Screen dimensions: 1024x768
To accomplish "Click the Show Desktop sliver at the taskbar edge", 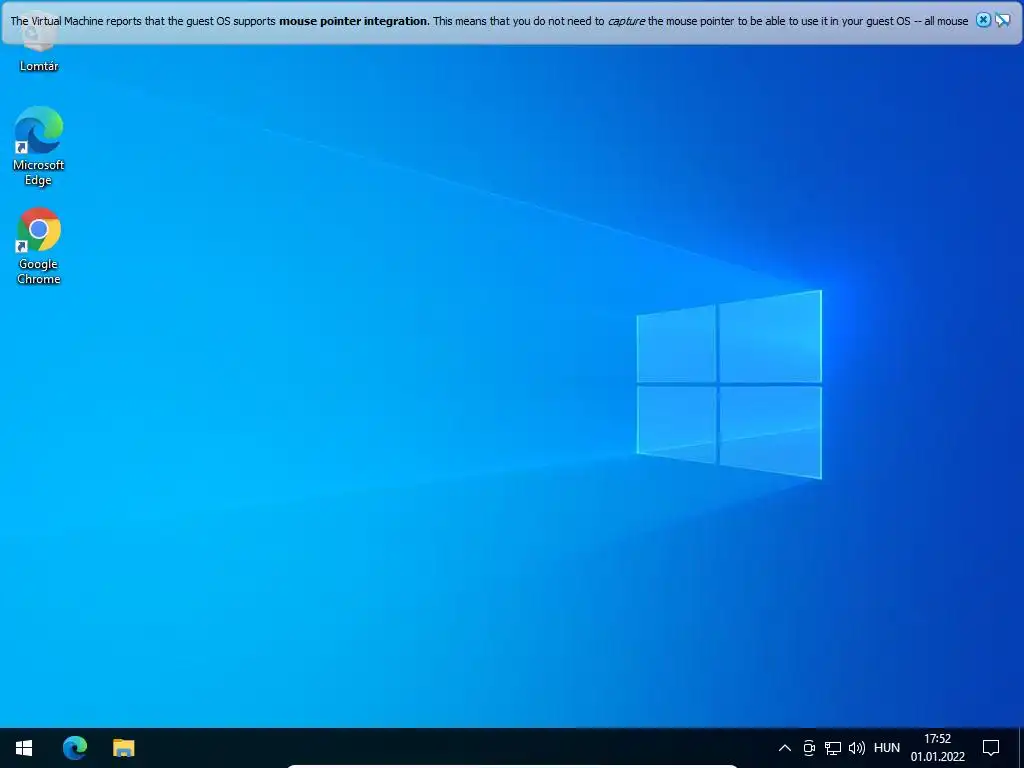I will pos(1021,748).
